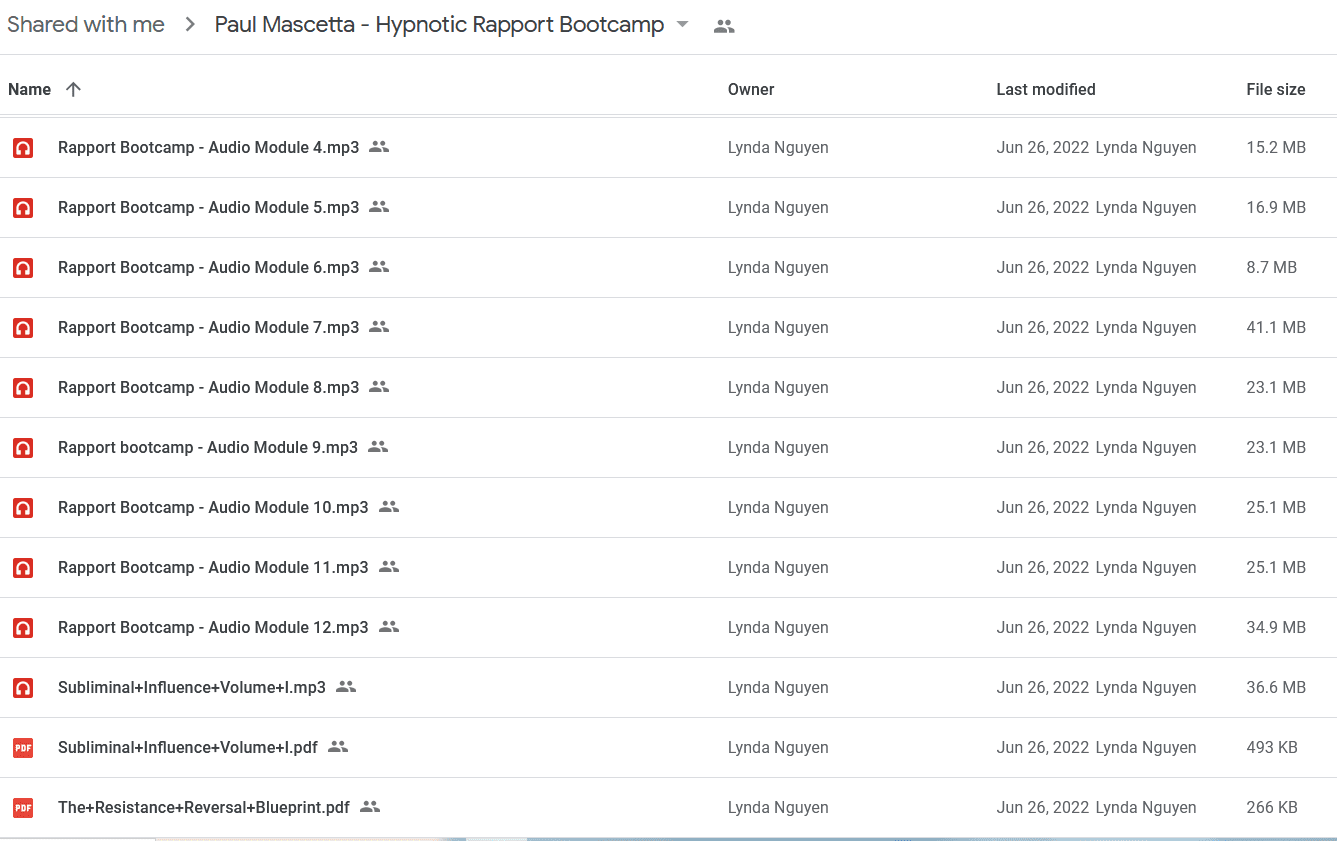Select file Rapport Bootcamp - Audio Module 12.mp3

pyautogui.click(x=213, y=627)
